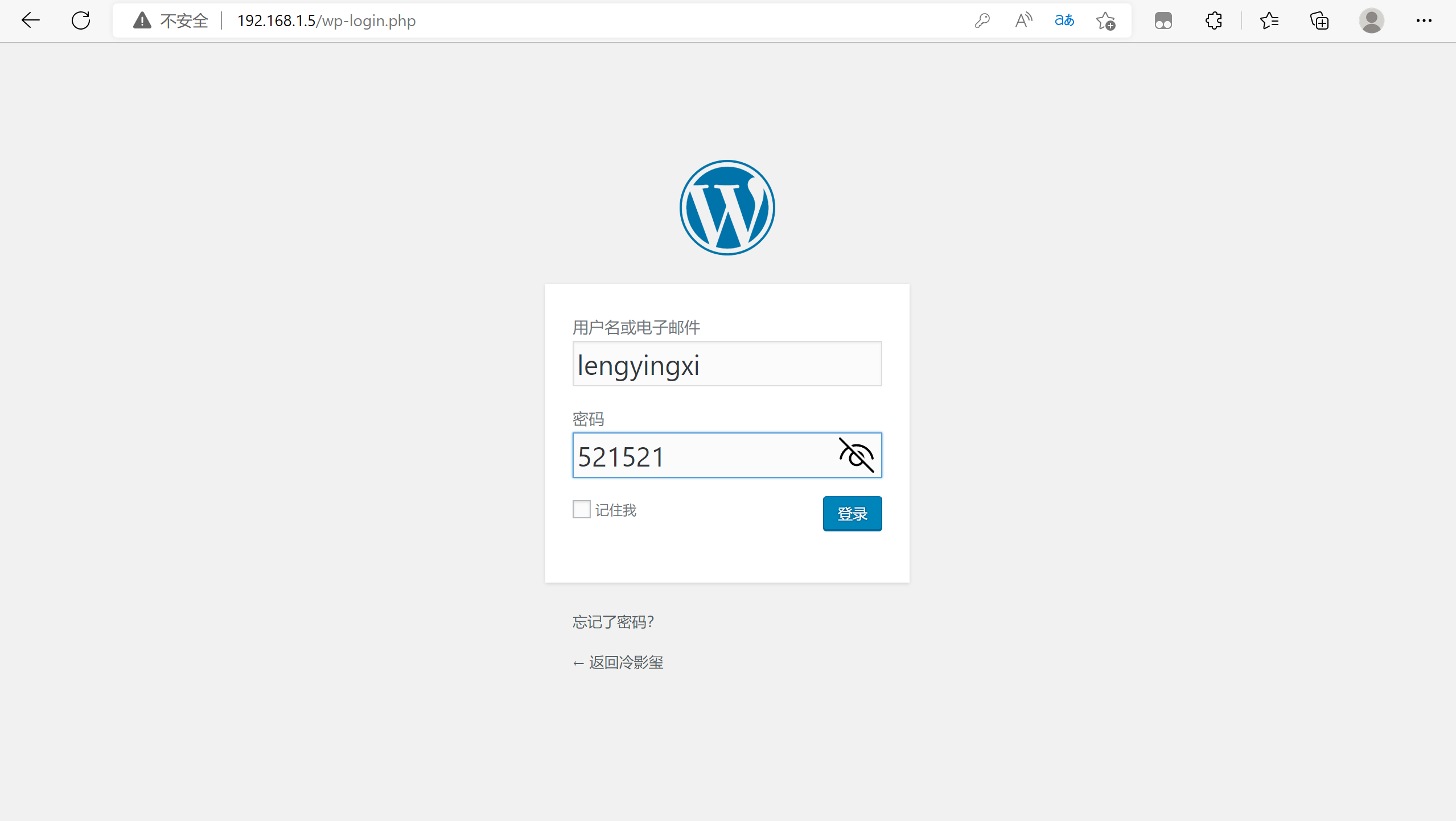The height and width of the screenshot is (821, 1456).
Task: Click the 忘记了密码？ forgot password link
Action: [x=613, y=622]
